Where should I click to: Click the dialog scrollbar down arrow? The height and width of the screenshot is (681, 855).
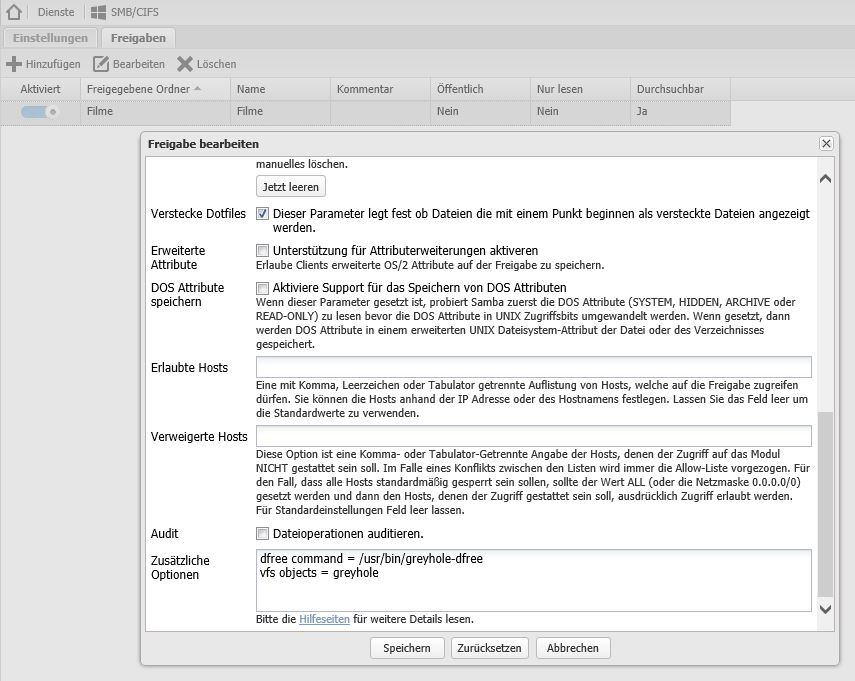(x=826, y=609)
